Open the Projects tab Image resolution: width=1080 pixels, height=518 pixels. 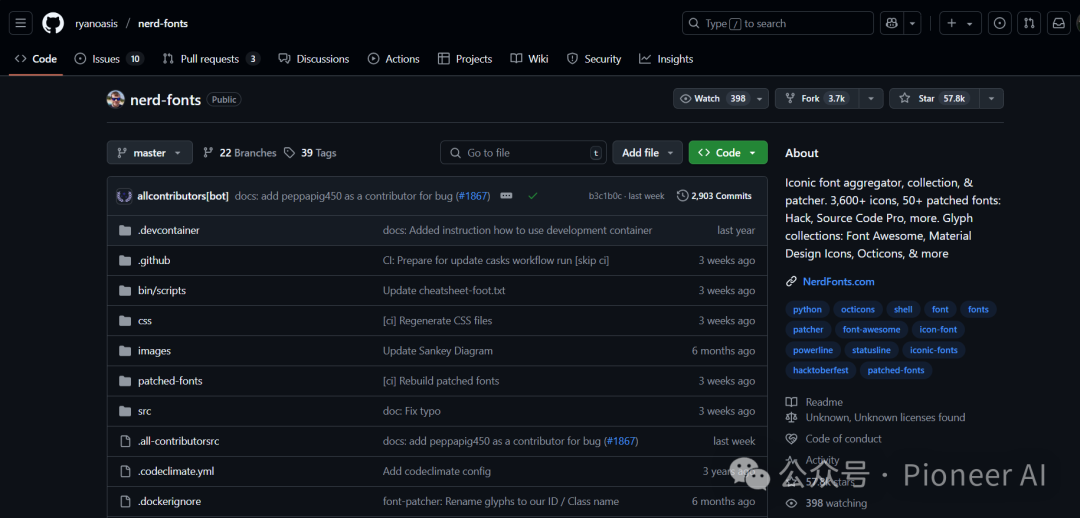point(465,59)
